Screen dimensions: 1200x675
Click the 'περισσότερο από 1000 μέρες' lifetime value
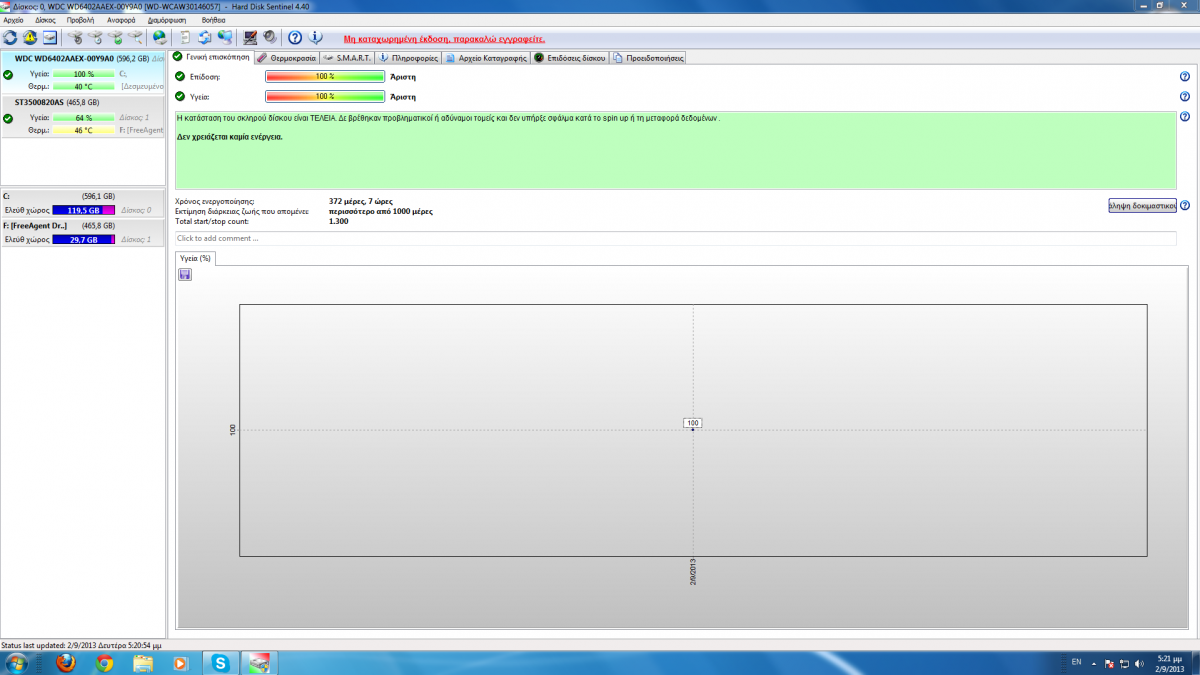click(381, 211)
